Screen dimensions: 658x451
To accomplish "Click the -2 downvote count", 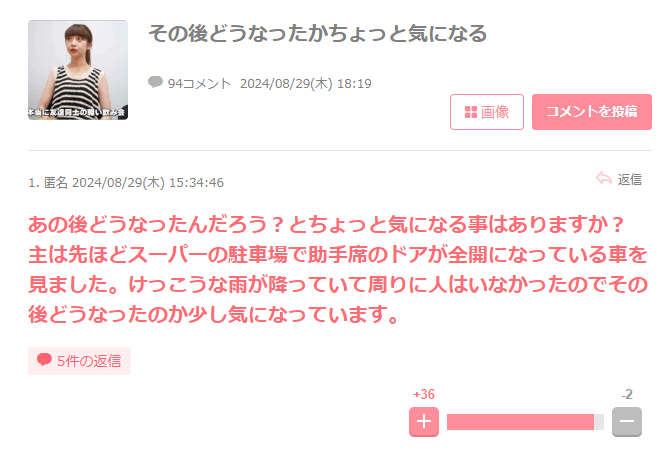I will pyautogui.click(x=627, y=394).
